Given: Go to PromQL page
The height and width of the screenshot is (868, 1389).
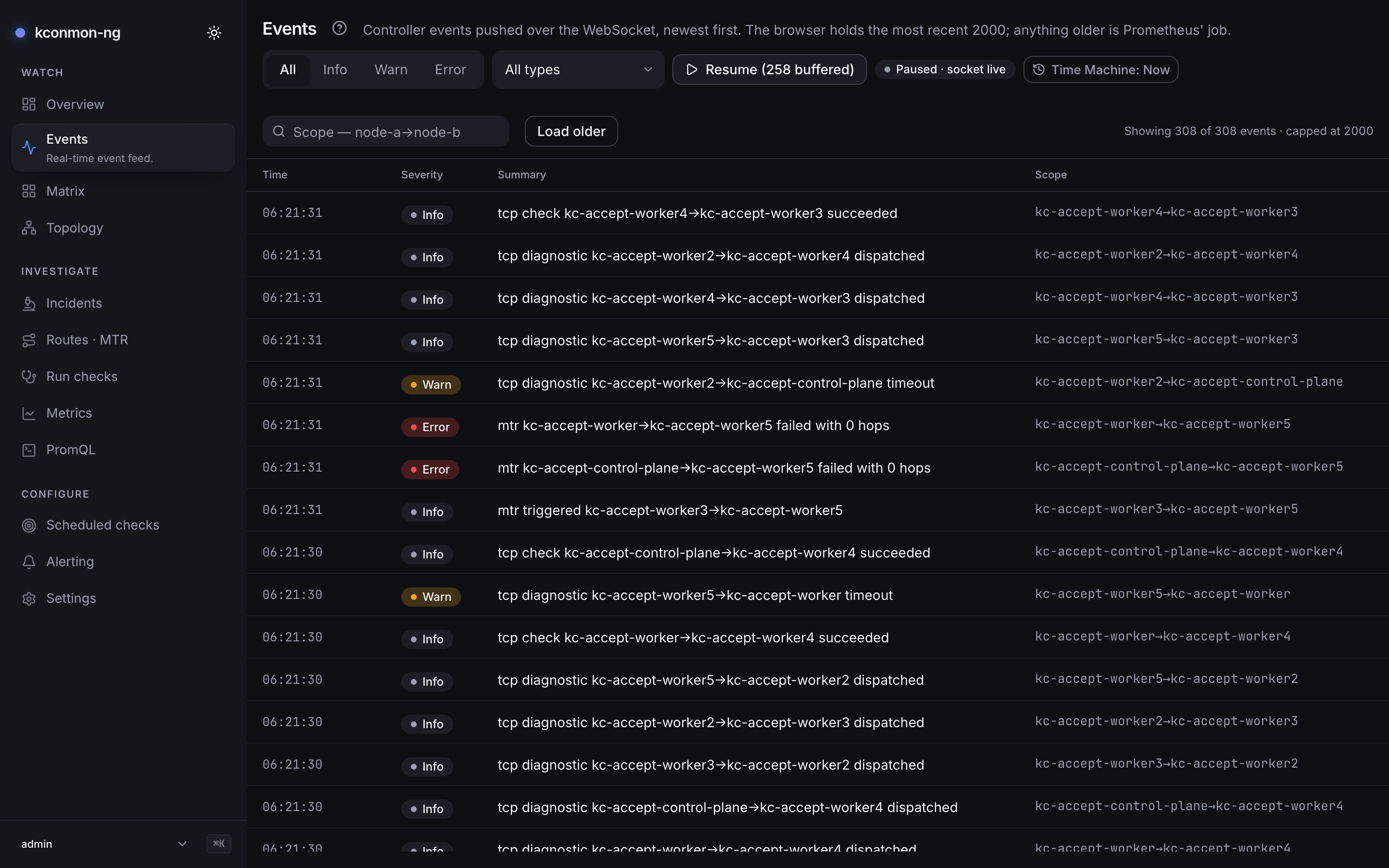Looking at the screenshot, I should coord(123,450).
